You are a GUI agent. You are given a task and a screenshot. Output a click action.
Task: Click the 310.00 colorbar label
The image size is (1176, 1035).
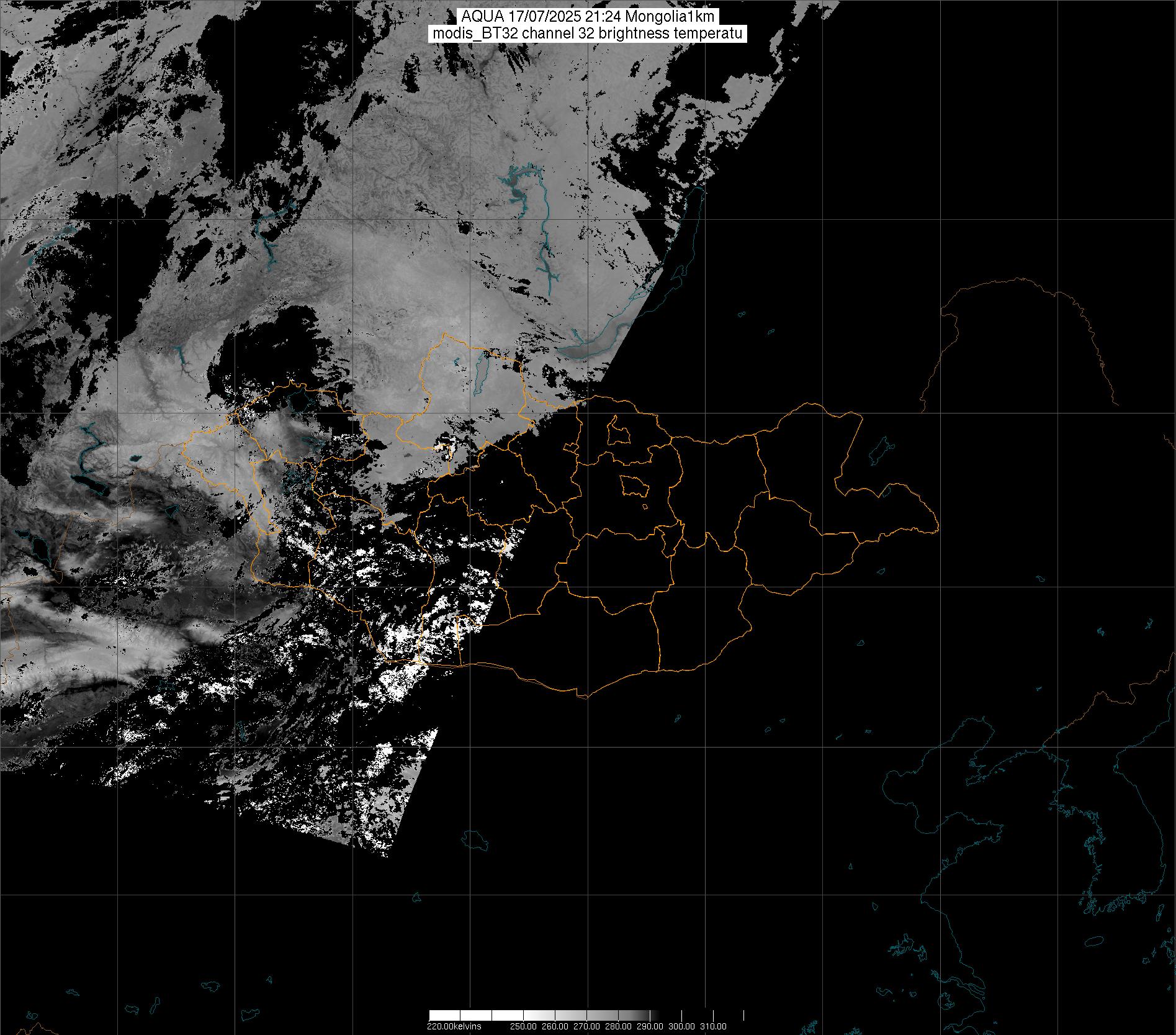713,1026
